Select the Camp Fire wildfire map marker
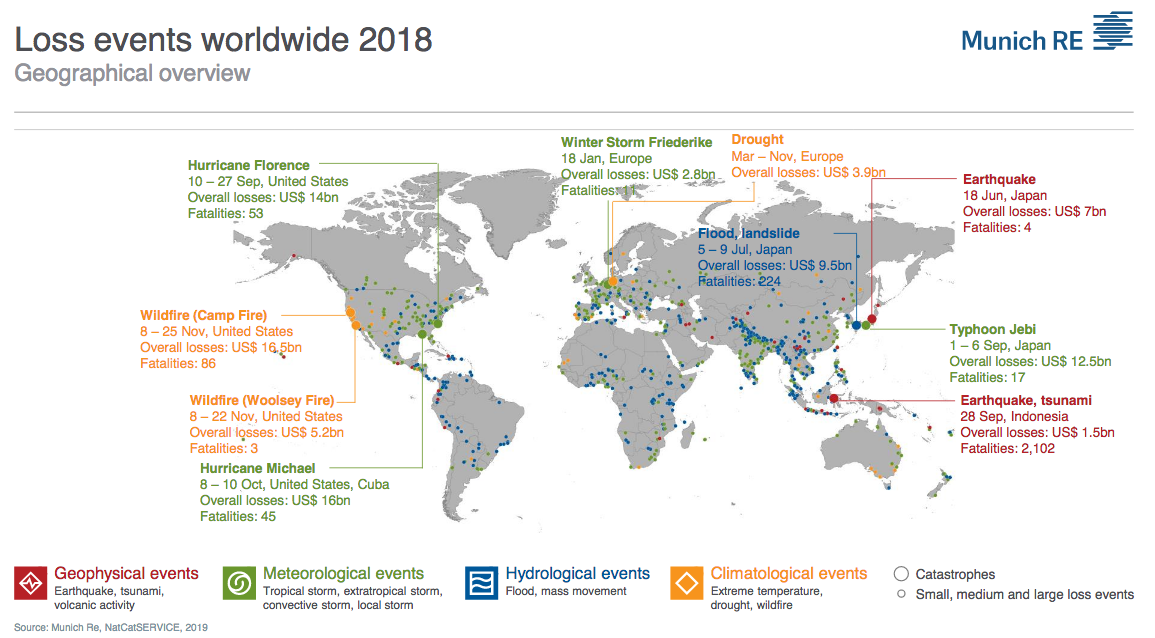Image resolution: width=1155 pixels, height=638 pixels. 351,313
